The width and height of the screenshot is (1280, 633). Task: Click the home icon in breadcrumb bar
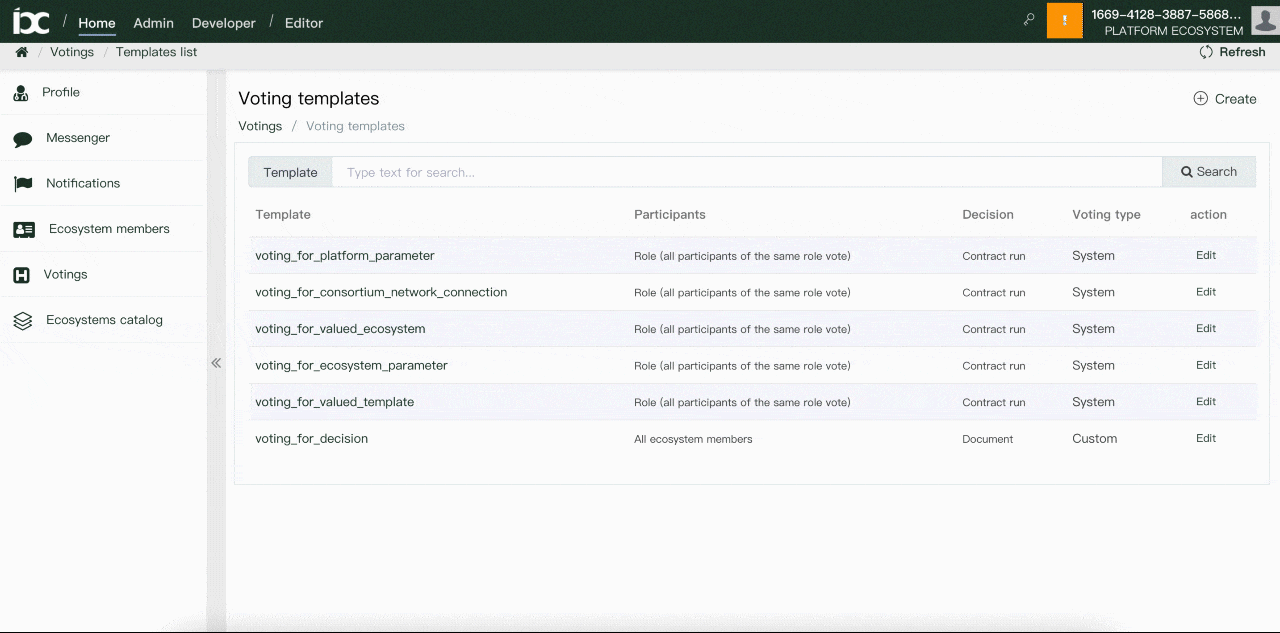tap(21, 52)
